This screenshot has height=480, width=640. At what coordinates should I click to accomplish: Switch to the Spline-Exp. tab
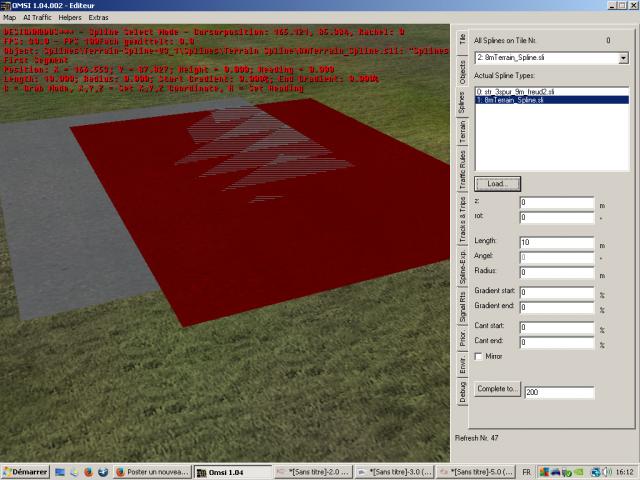point(462,267)
